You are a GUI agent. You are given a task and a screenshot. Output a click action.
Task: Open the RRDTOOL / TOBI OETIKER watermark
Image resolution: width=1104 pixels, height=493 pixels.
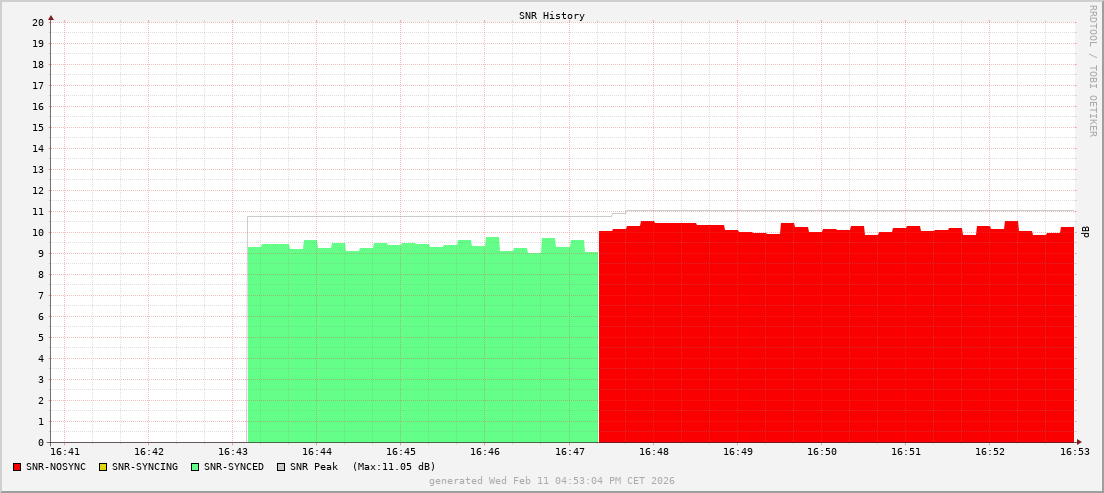pyautogui.click(x=1092, y=70)
